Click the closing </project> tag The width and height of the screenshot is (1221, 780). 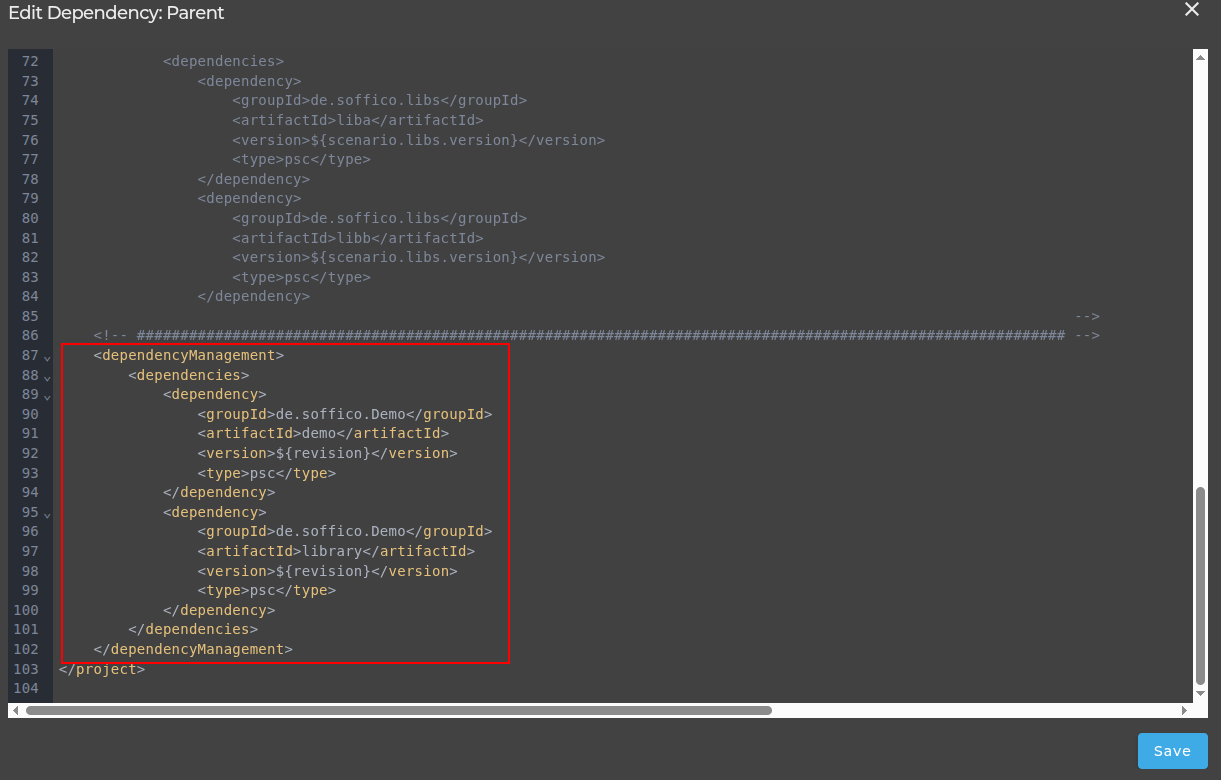pyautogui.click(x=102, y=669)
